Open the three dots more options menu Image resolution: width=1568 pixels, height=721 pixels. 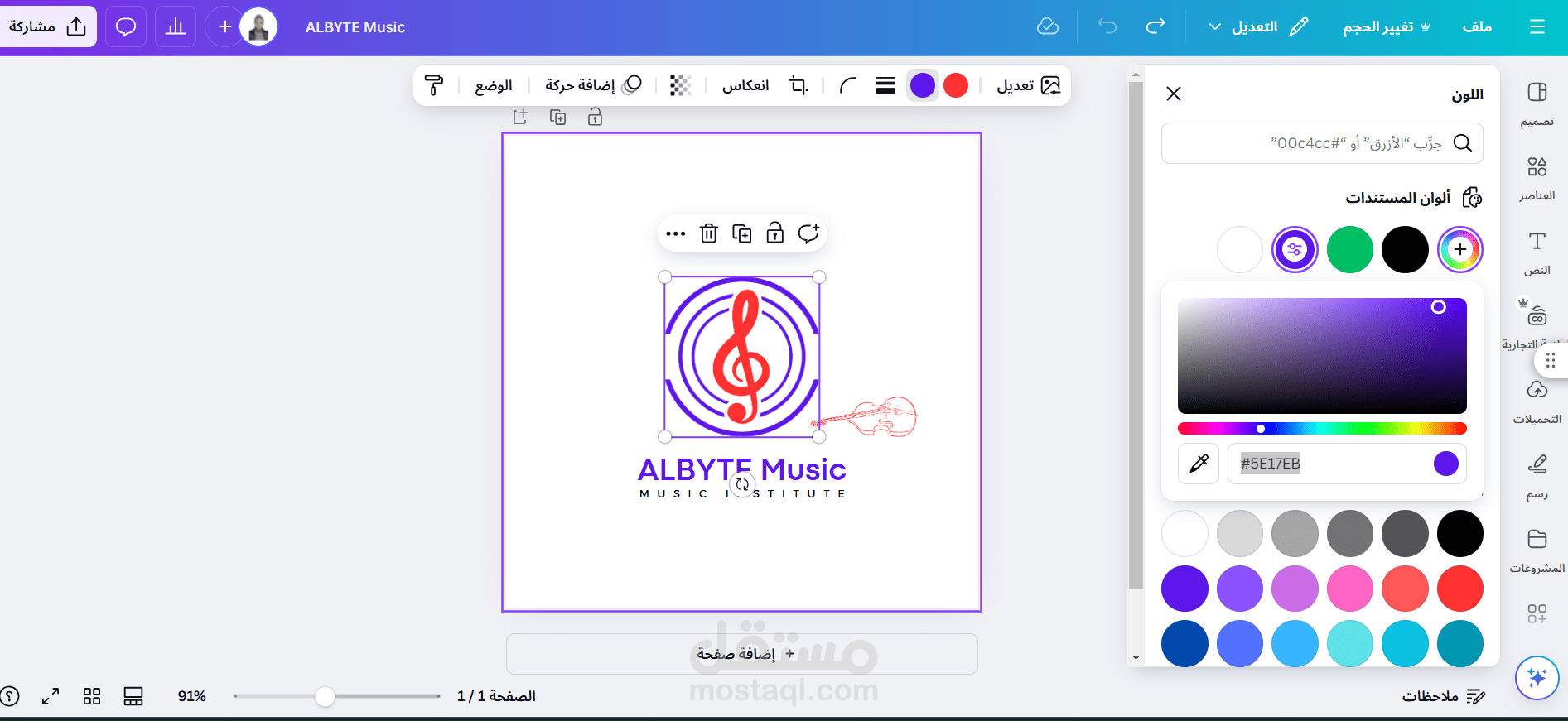(x=676, y=233)
